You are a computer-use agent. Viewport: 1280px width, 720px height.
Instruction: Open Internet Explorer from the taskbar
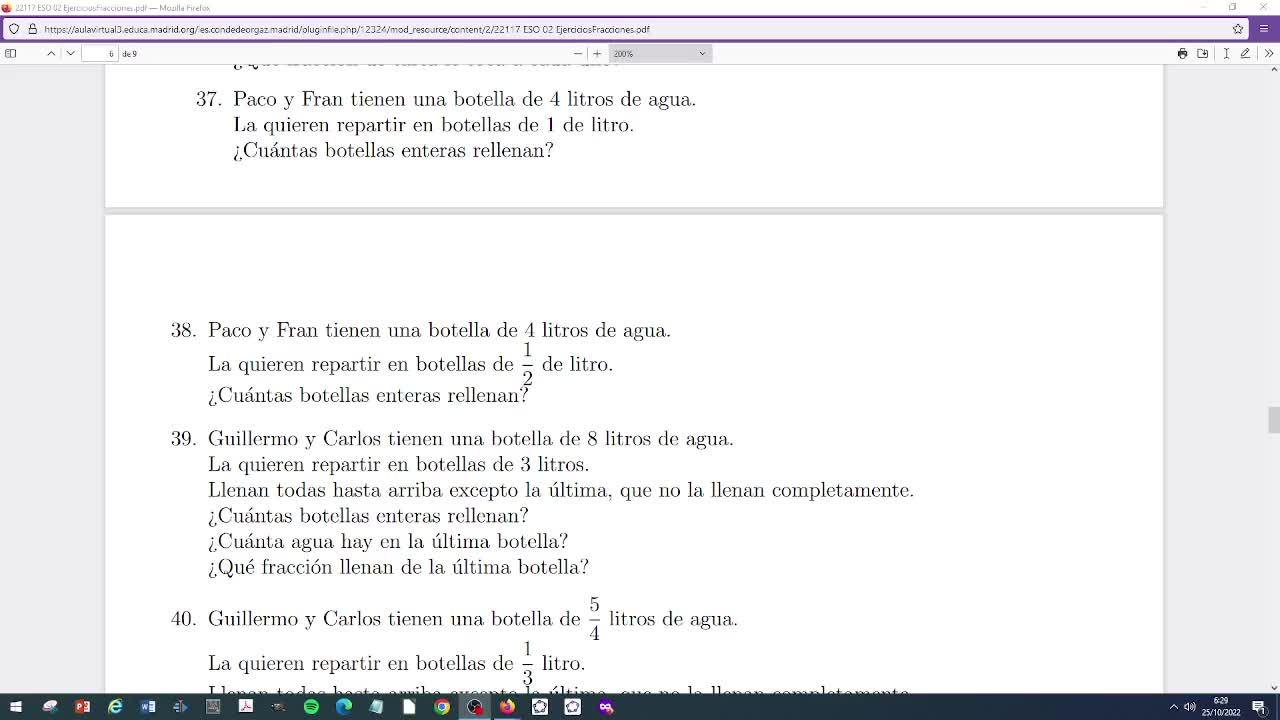[115, 707]
